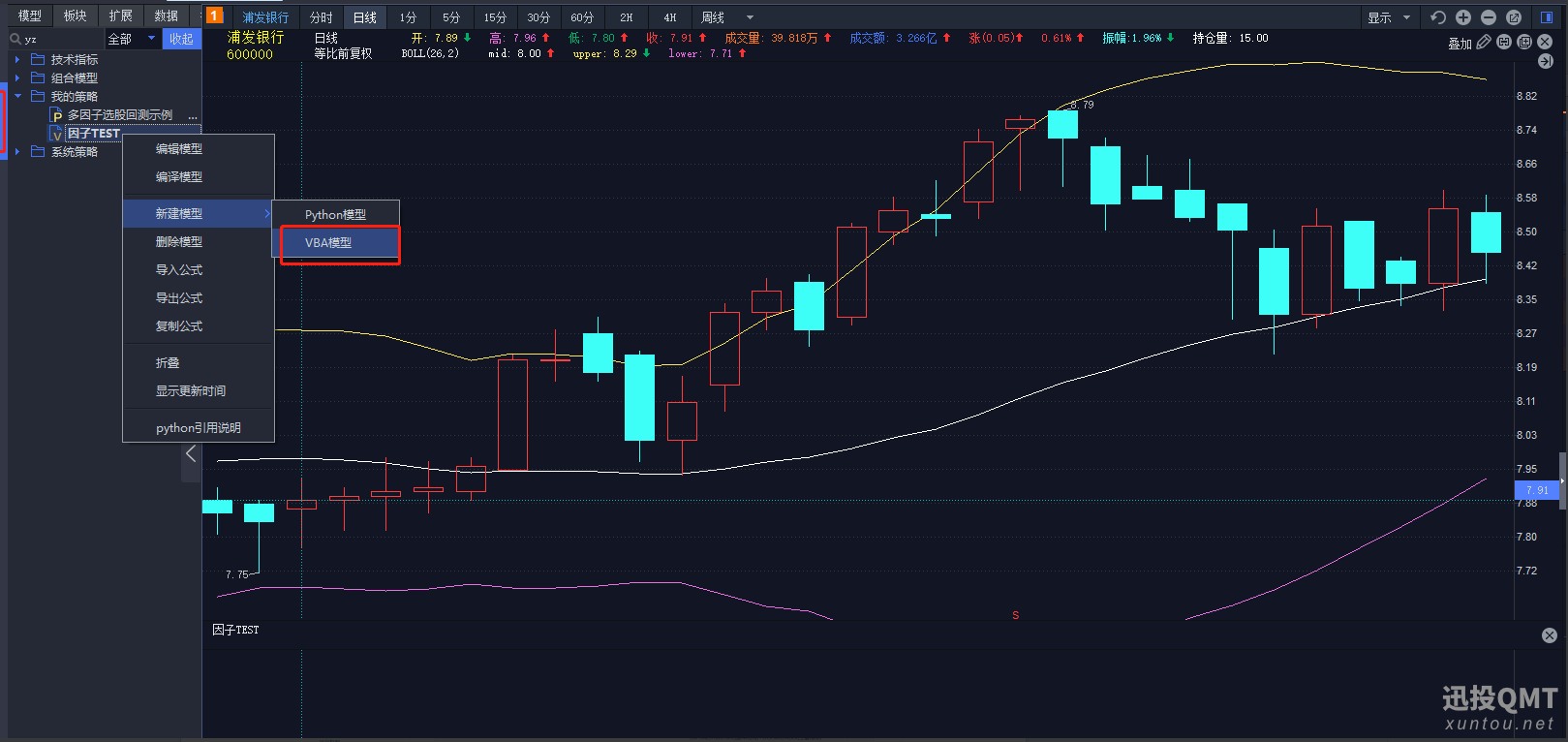Click the orange number 1 window icon

(214, 15)
